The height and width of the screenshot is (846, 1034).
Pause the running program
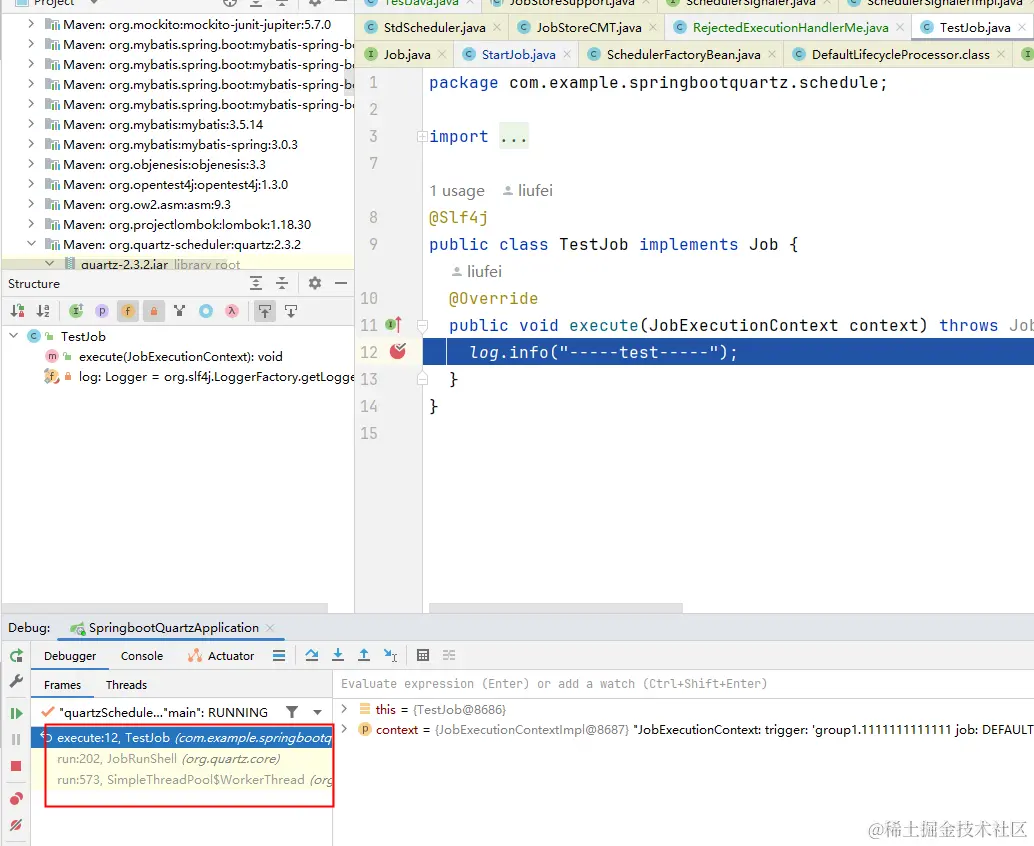pos(16,739)
